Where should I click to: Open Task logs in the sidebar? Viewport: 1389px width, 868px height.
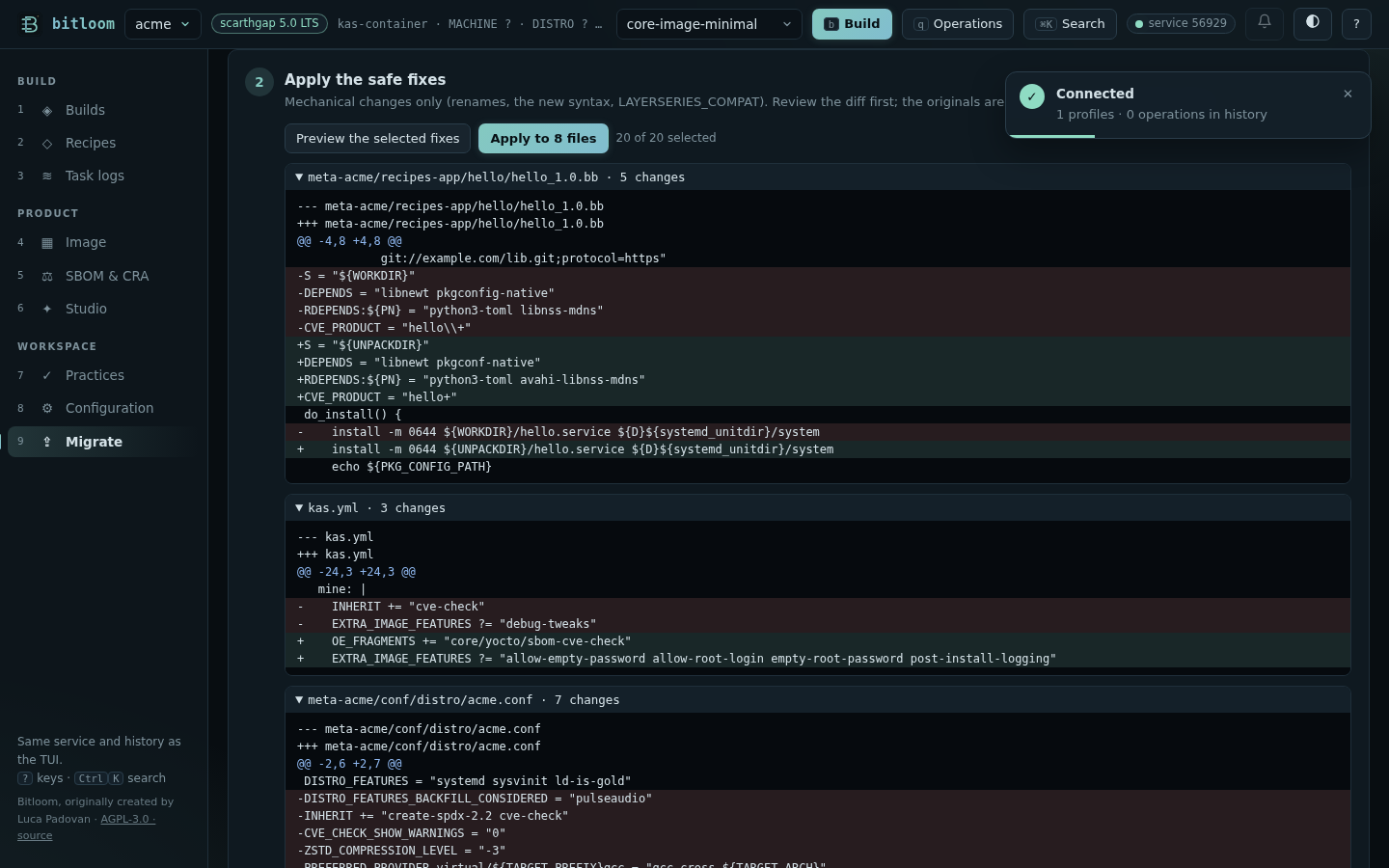[x=104, y=176]
